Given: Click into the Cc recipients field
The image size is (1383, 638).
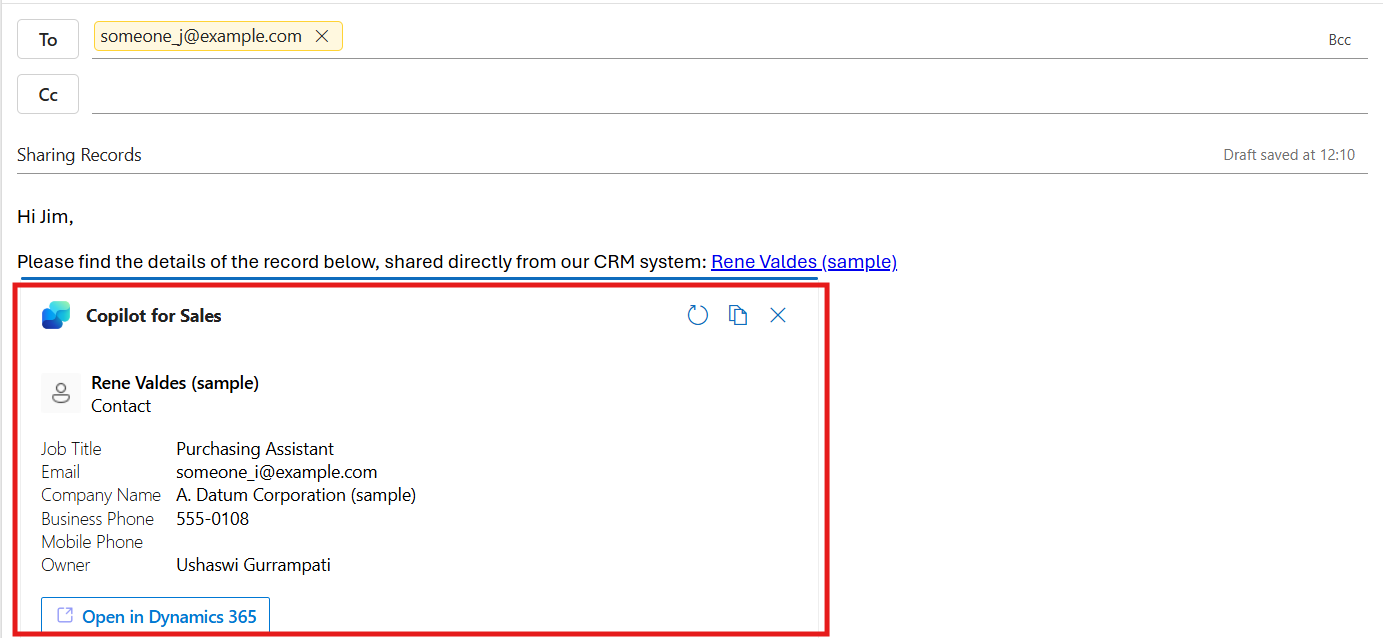Looking at the screenshot, I should coord(700,94).
